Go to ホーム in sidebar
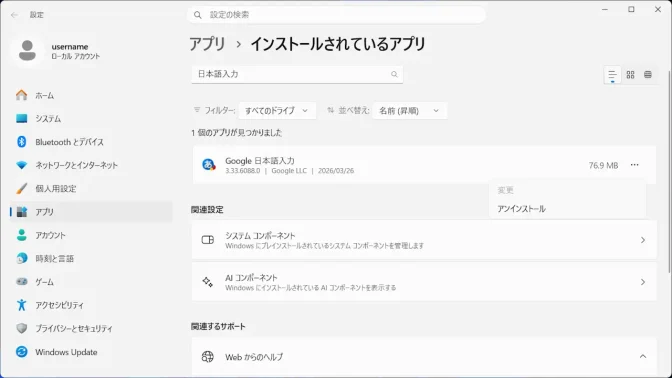This screenshot has width=672, height=378. pos(91,95)
